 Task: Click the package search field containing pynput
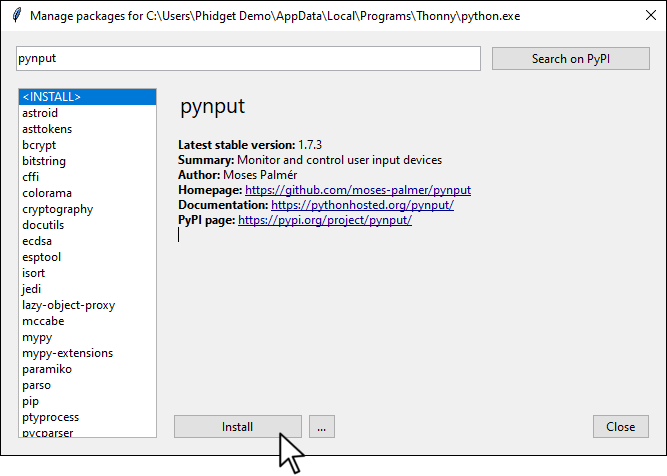(x=248, y=58)
